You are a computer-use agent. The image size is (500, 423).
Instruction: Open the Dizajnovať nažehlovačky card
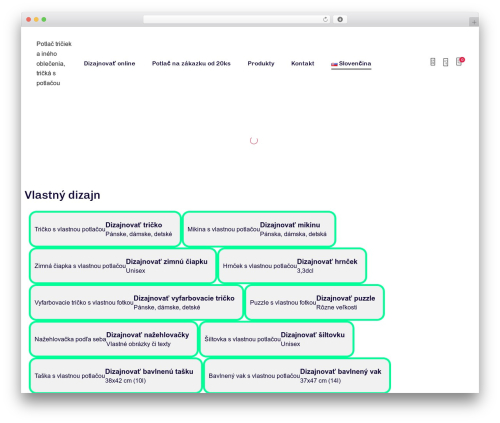click(x=114, y=339)
